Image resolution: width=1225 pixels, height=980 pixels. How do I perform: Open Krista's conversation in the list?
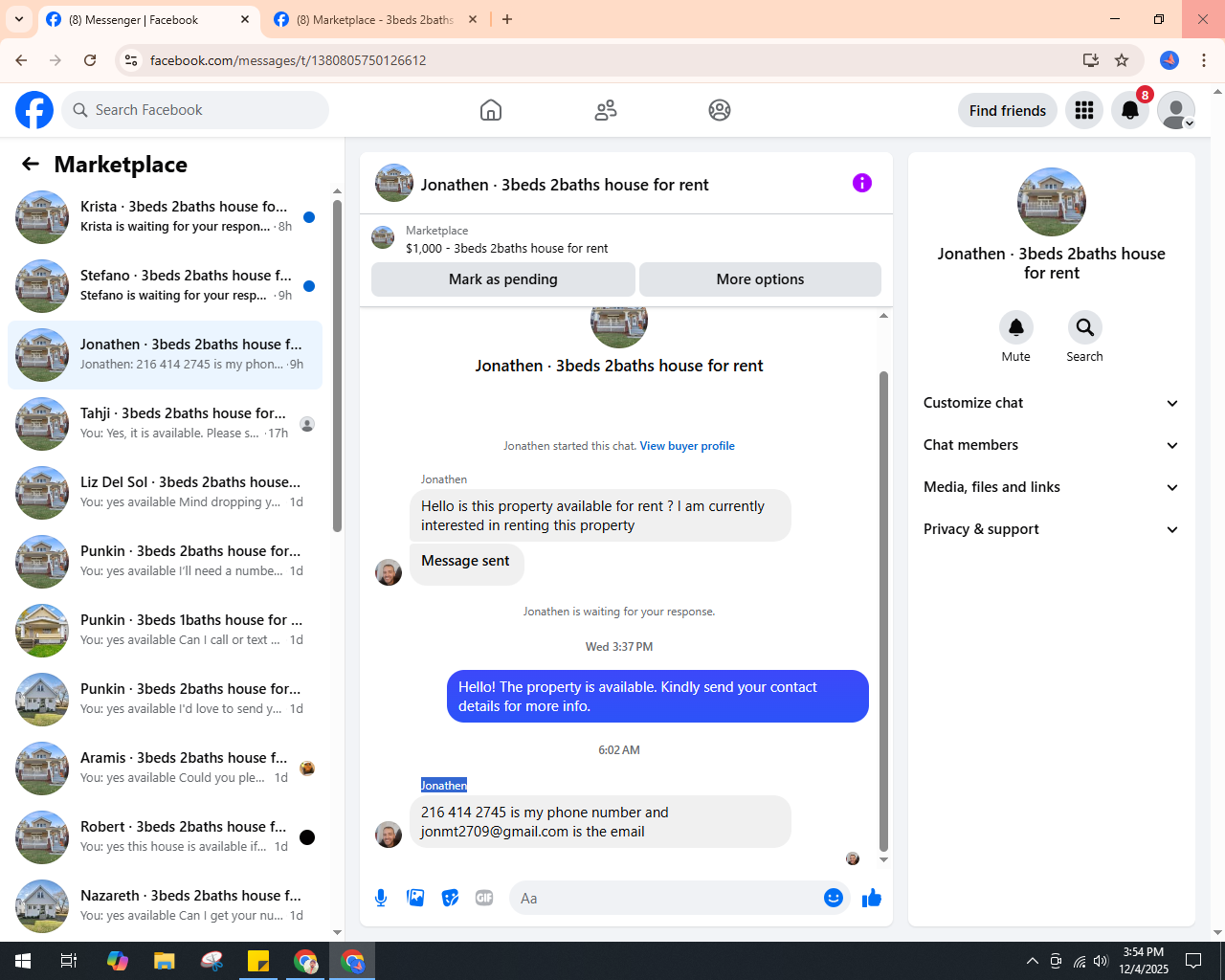(x=166, y=217)
